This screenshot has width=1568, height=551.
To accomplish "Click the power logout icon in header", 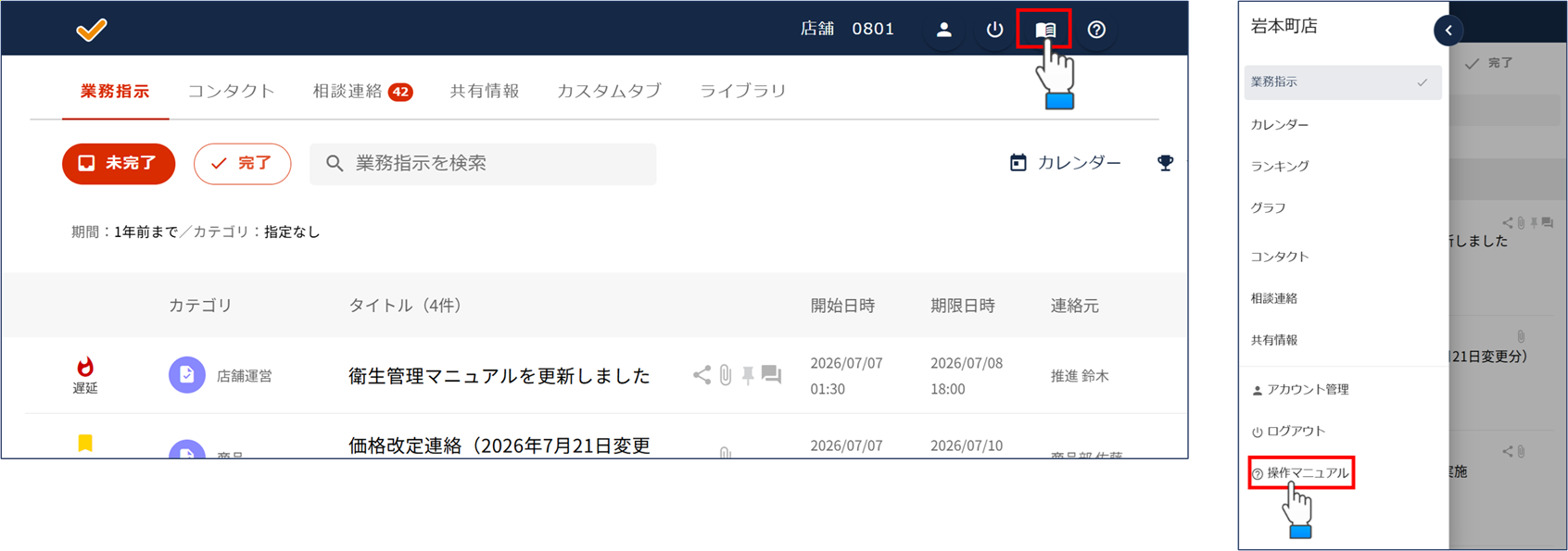I will 994,30.
